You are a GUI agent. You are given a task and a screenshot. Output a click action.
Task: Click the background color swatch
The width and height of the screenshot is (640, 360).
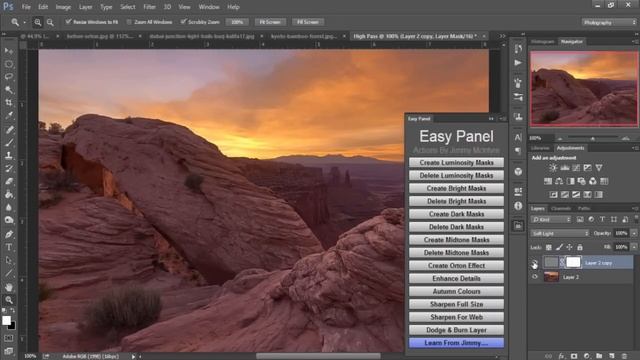(x=12, y=326)
